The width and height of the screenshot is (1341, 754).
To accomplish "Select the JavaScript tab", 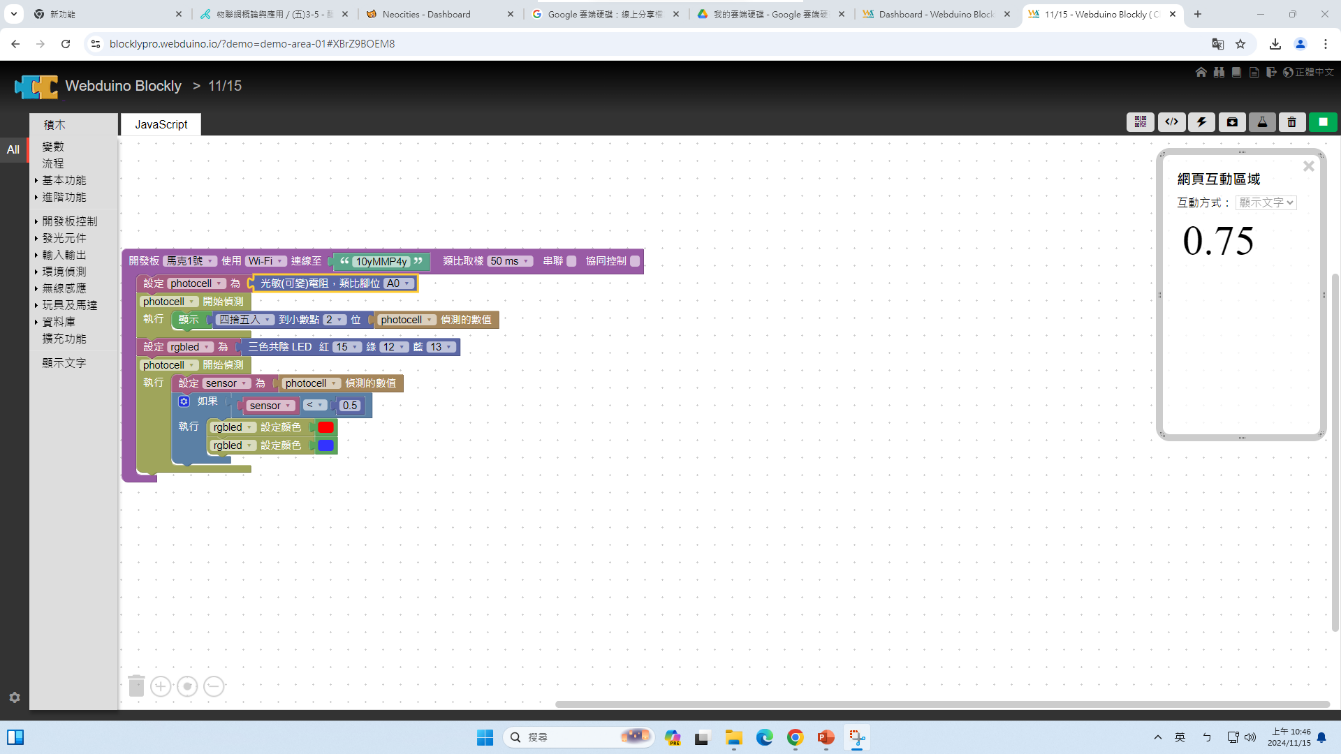I will [x=161, y=124].
